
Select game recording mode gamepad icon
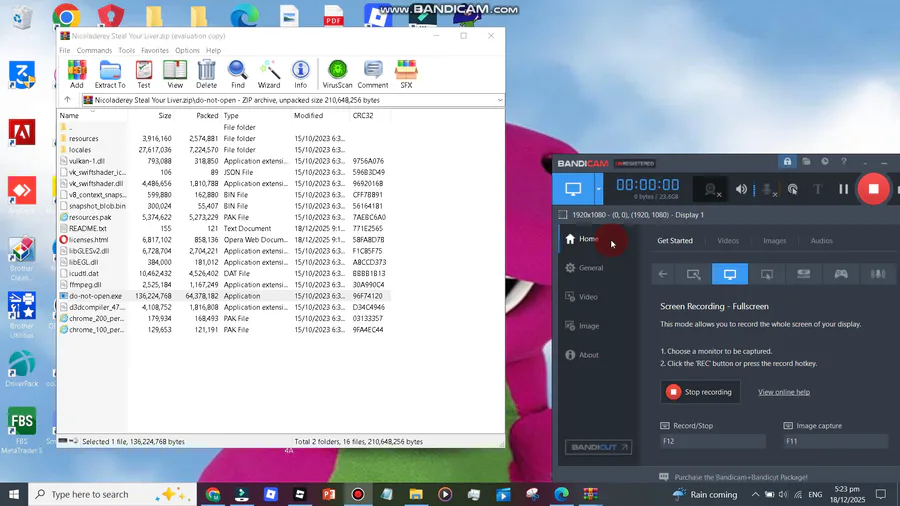tap(841, 274)
